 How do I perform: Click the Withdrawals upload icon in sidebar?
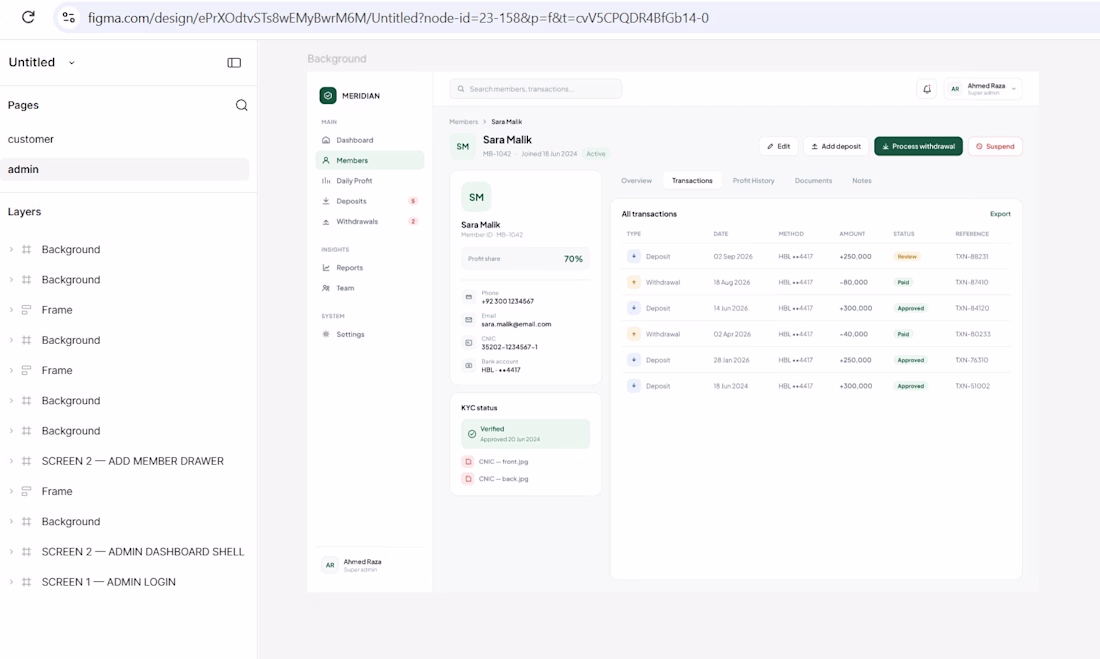tap(326, 222)
